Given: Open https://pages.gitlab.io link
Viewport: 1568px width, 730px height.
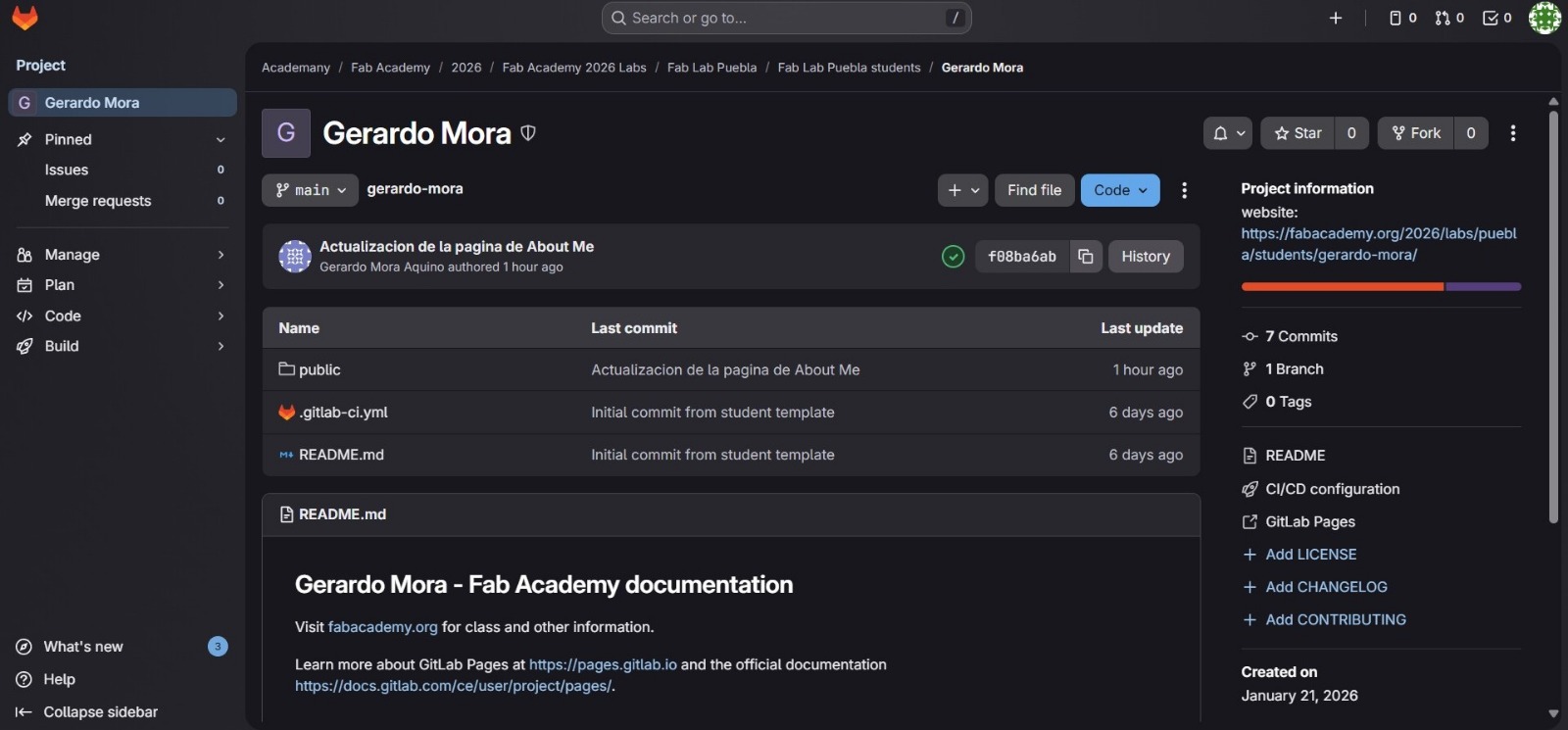Looking at the screenshot, I should tap(603, 664).
